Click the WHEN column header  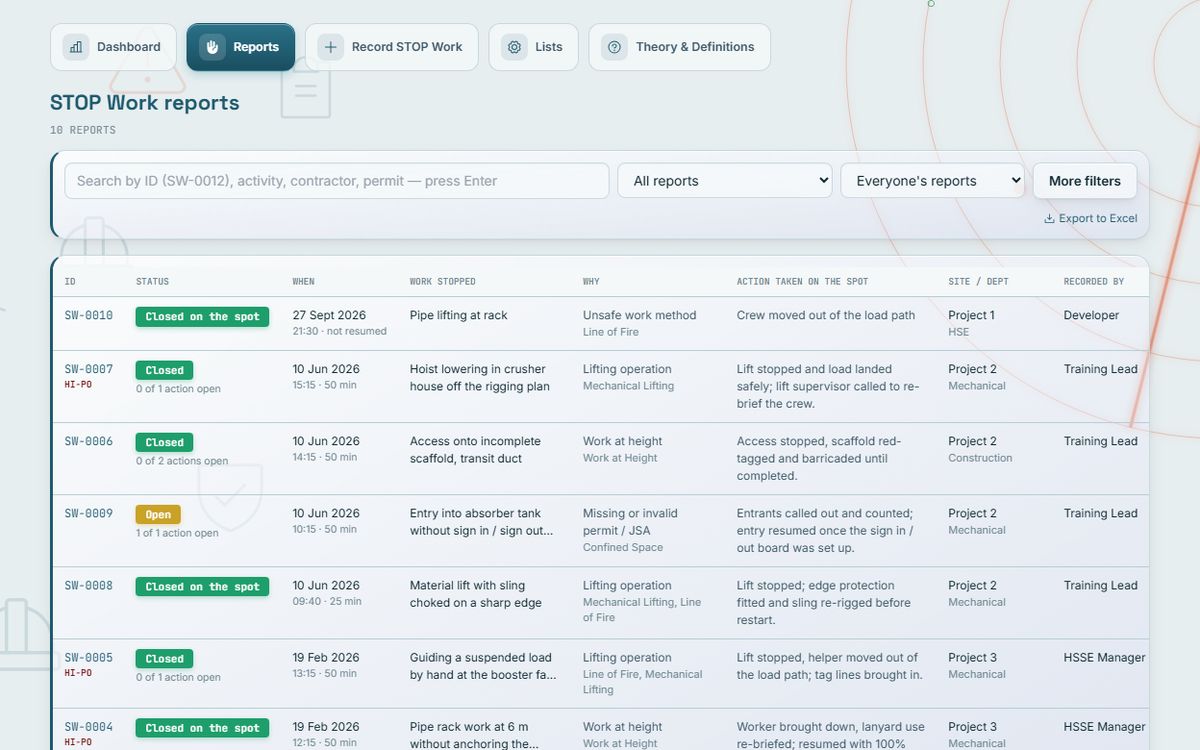[x=303, y=282]
